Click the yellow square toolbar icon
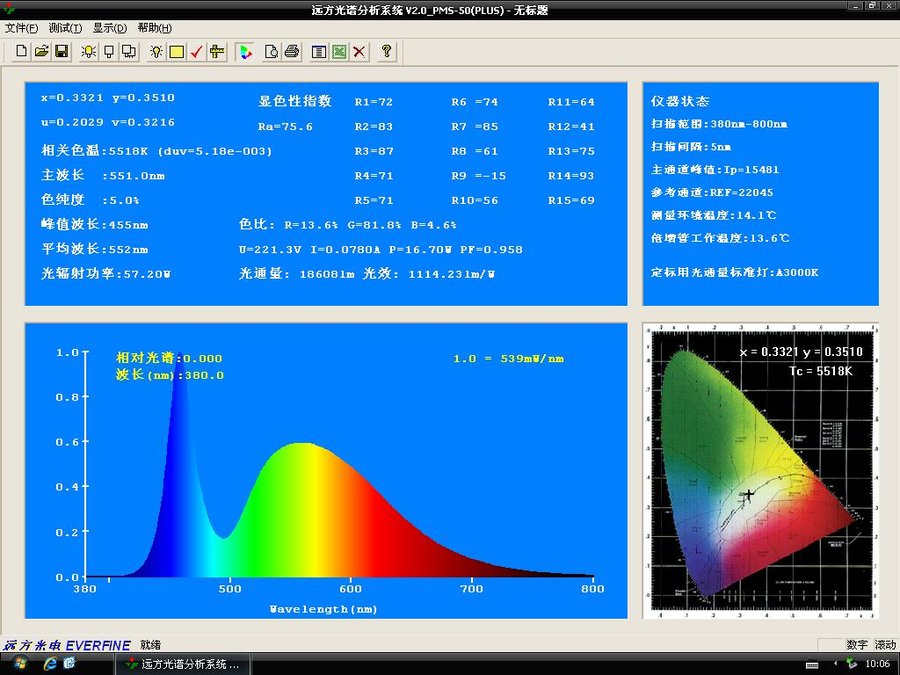The image size is (900, 675). (177, 51)
